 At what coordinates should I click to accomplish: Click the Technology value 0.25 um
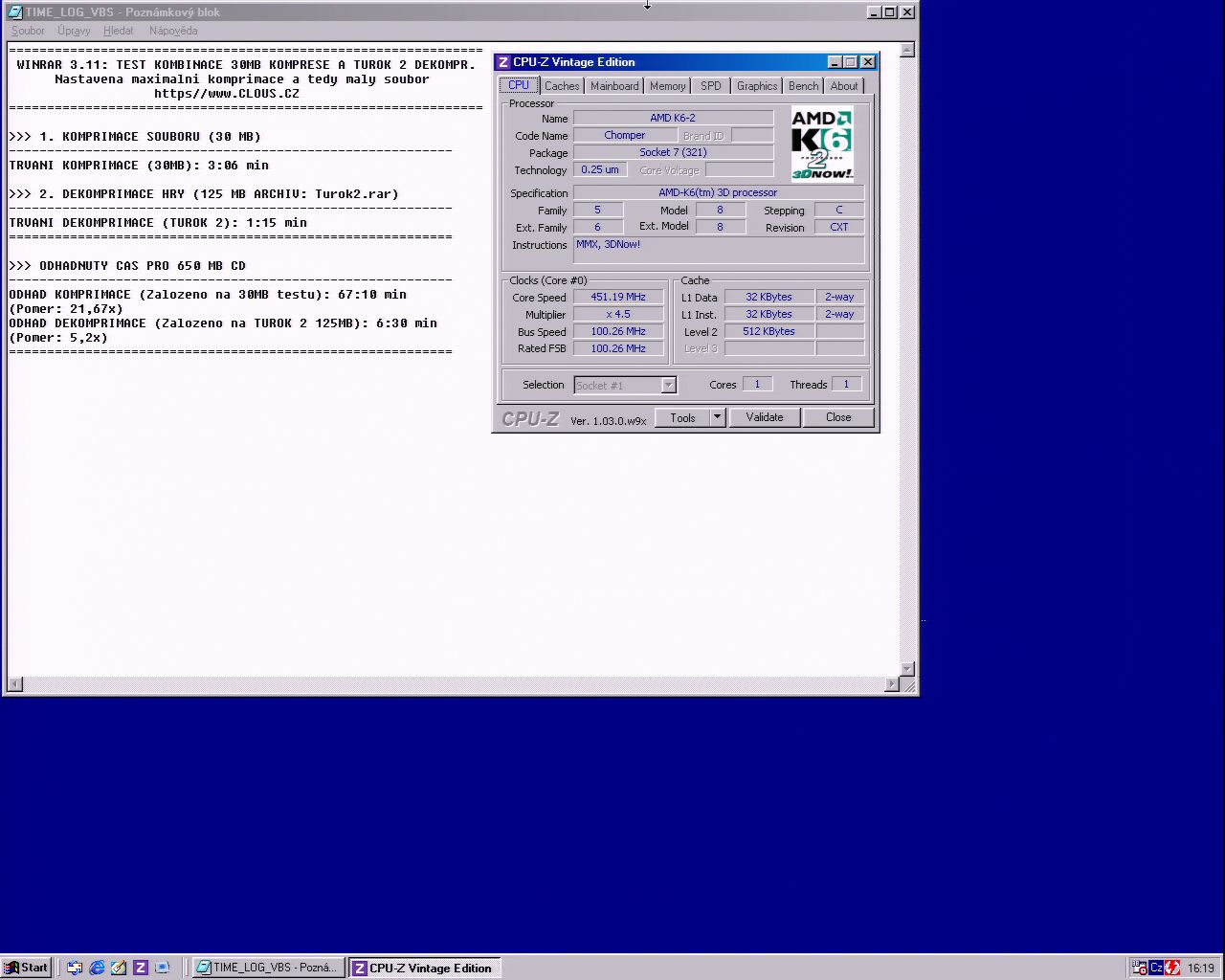tap(600, 169)
